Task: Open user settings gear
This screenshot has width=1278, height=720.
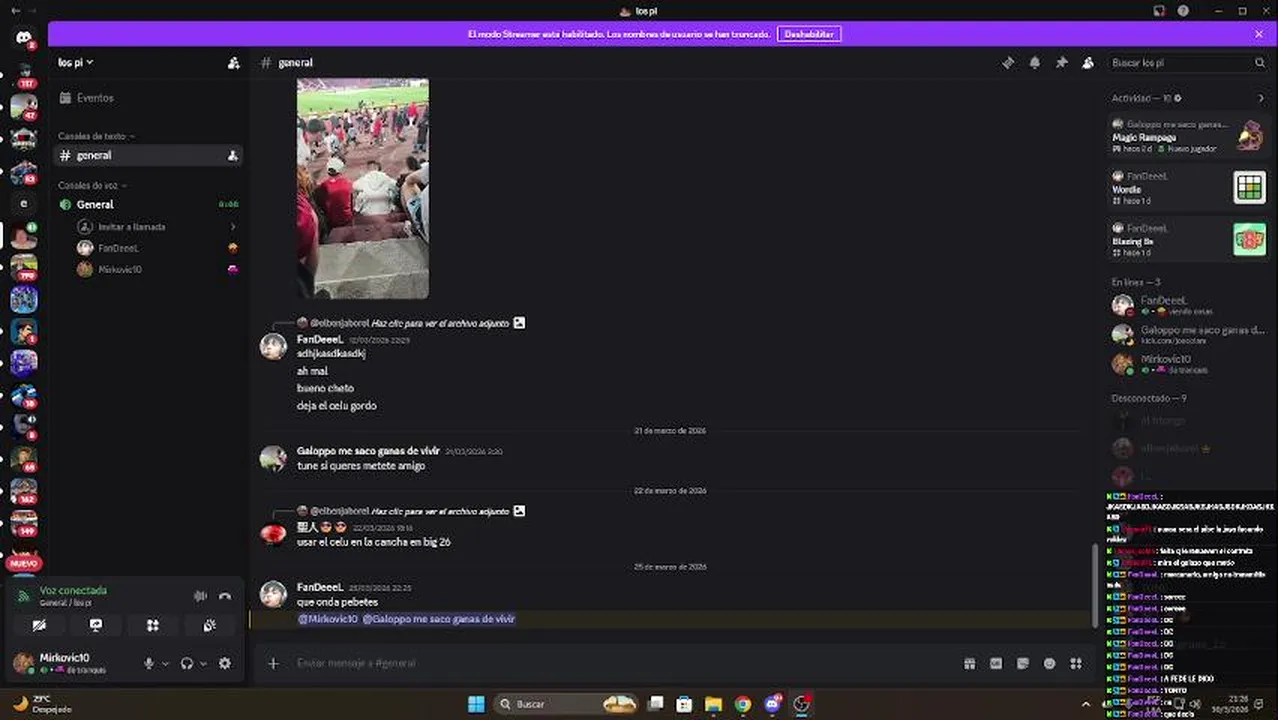Action: pyautogui.click(x=225, y=663)
